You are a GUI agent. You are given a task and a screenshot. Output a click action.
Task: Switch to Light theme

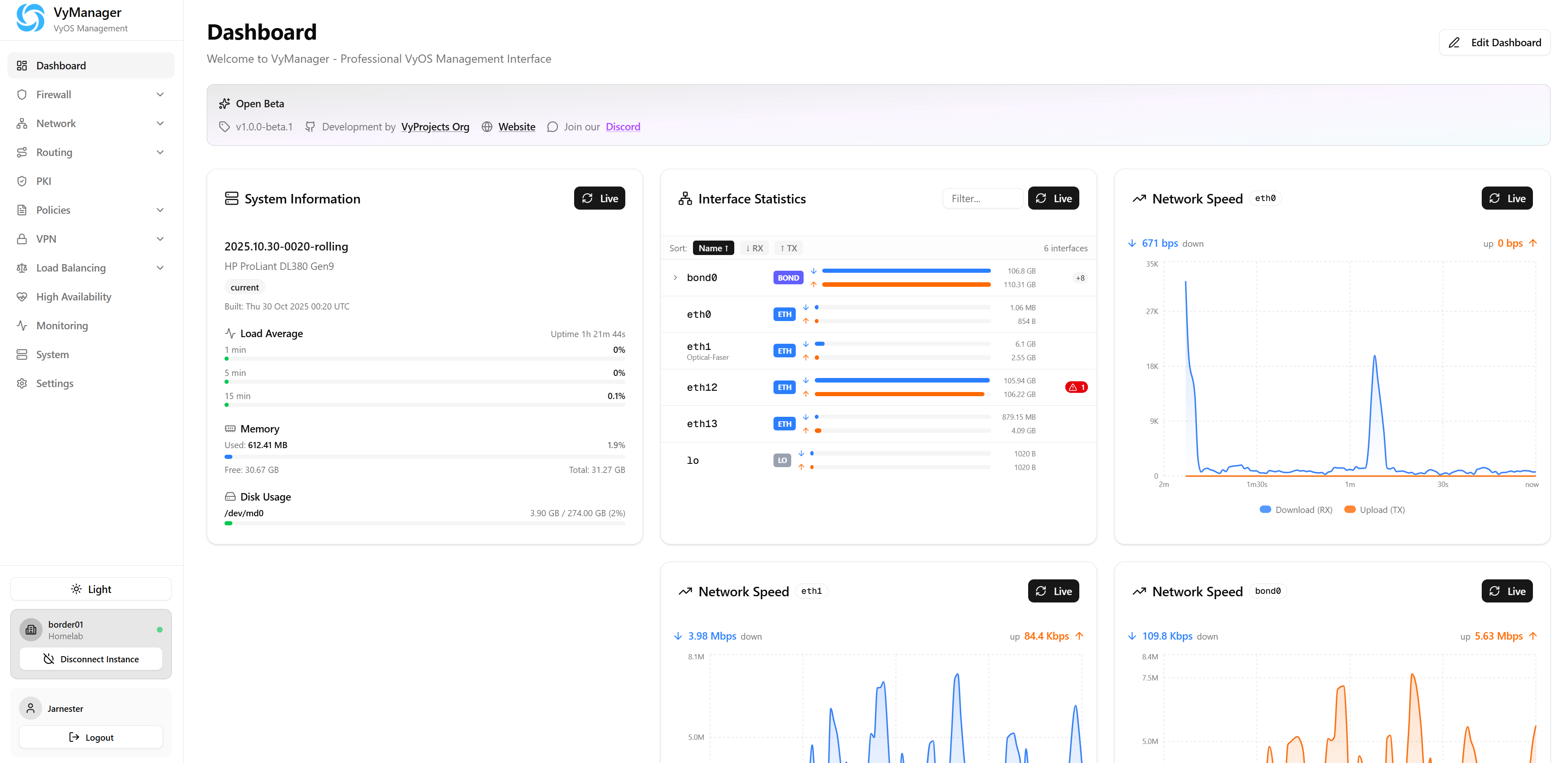pos(90,588)
